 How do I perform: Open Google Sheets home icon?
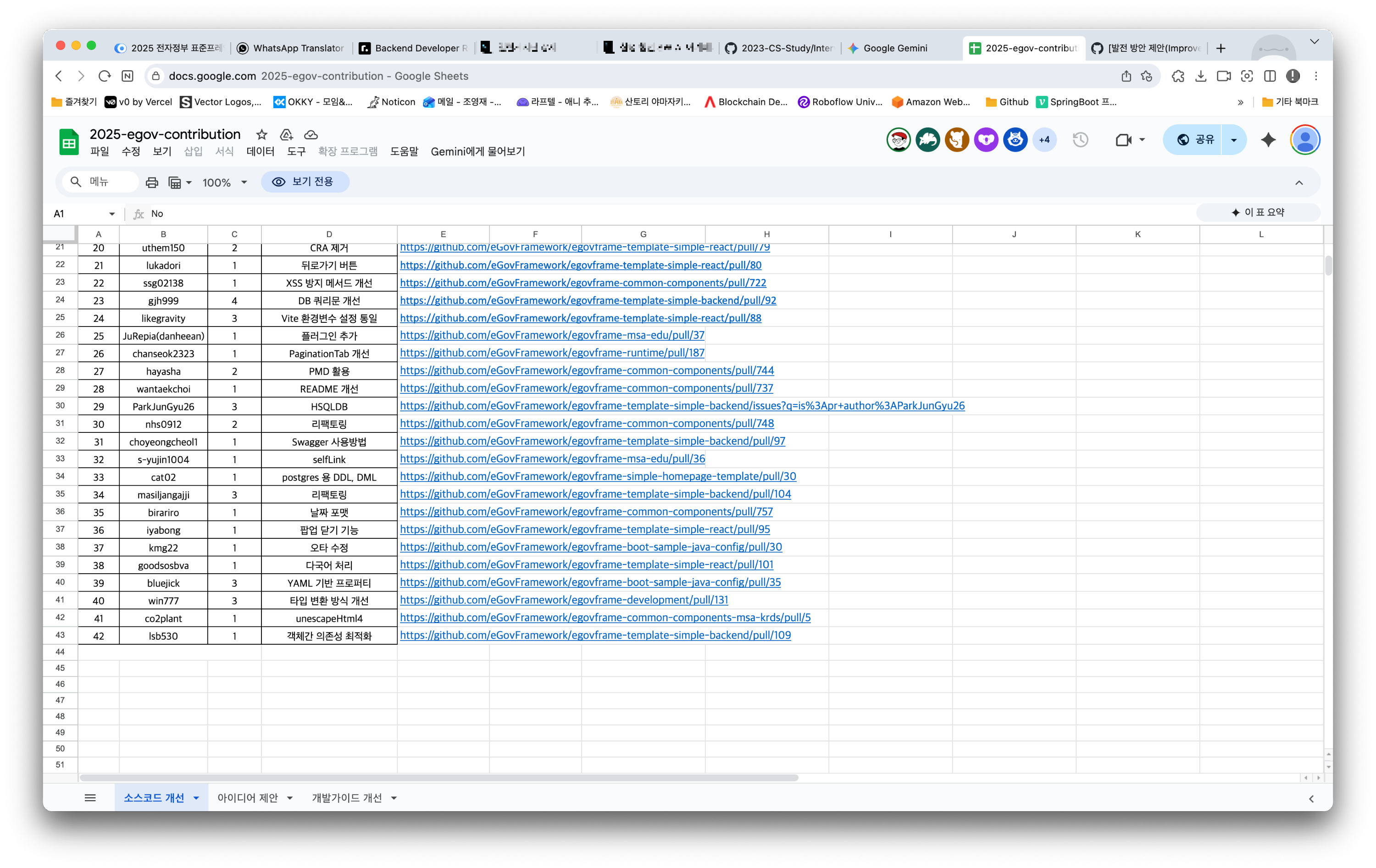pyautogui.click(x=69, y=142)
